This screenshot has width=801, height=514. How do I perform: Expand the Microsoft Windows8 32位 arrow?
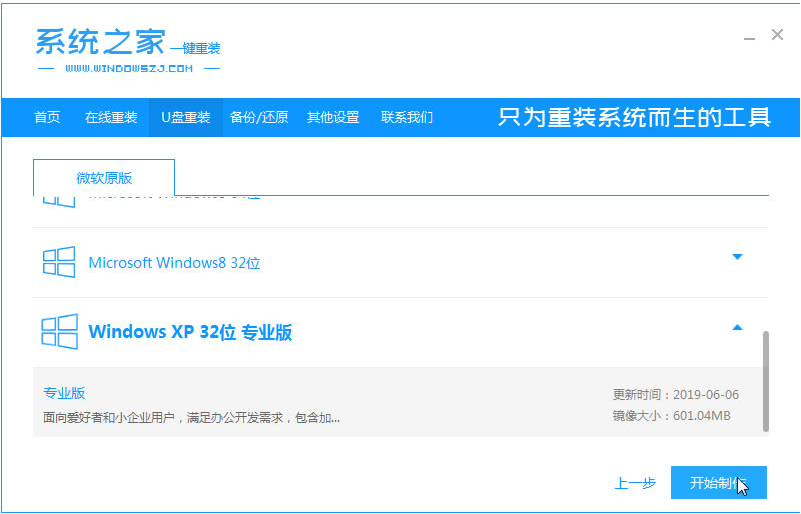pos(737,257)
